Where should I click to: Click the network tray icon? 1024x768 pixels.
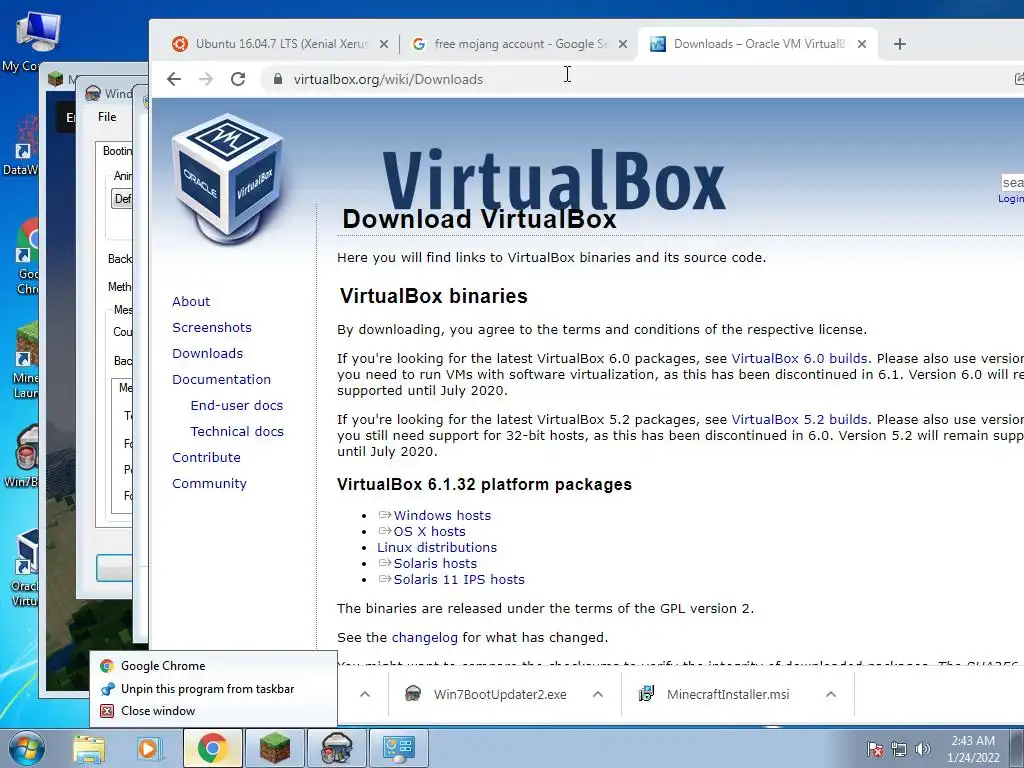899,749
